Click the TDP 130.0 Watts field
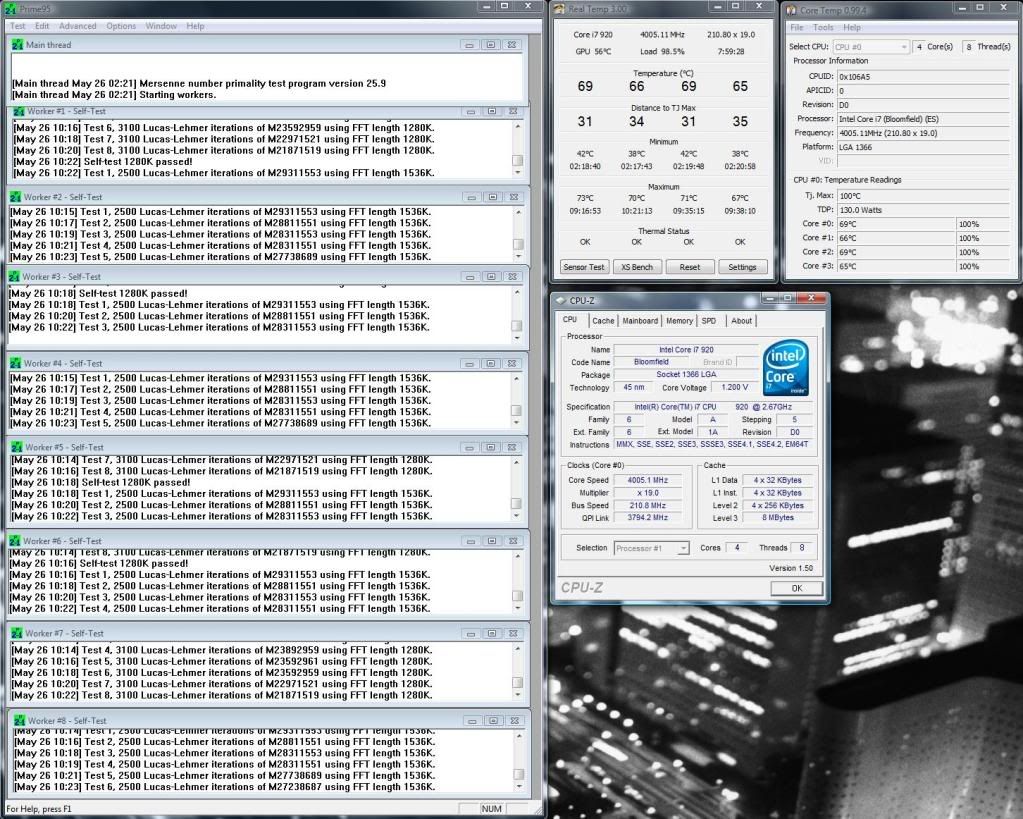 pos(924,210)
